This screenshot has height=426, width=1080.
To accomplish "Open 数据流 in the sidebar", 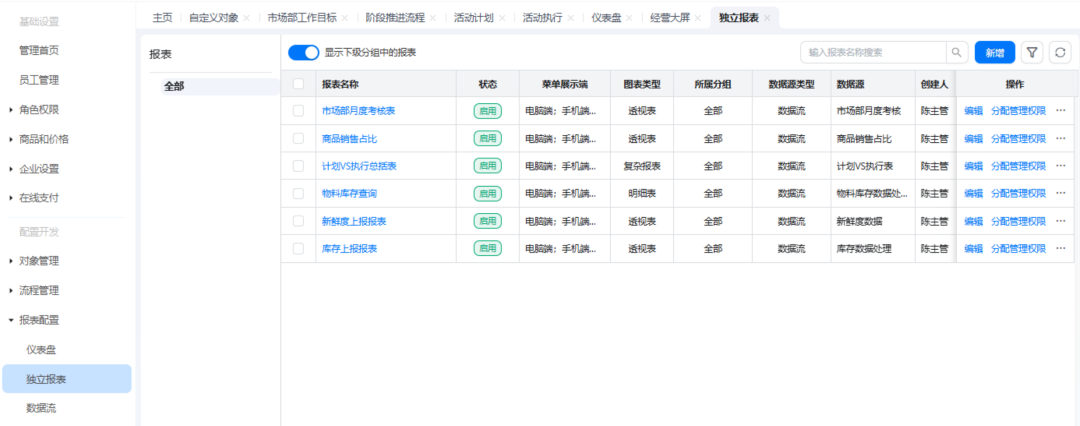I will click(41, 409).
